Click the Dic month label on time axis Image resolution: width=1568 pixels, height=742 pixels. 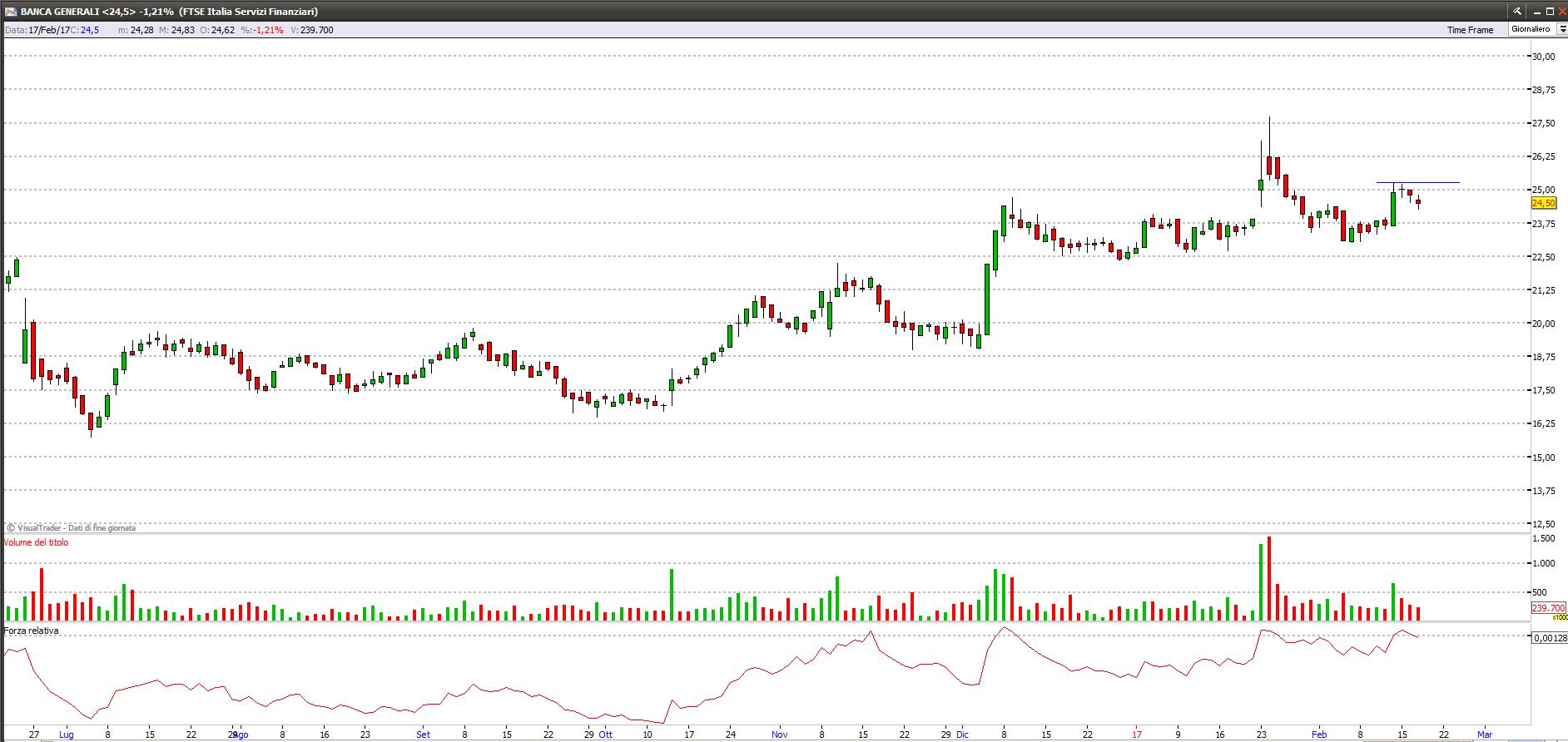pos(963,735)
